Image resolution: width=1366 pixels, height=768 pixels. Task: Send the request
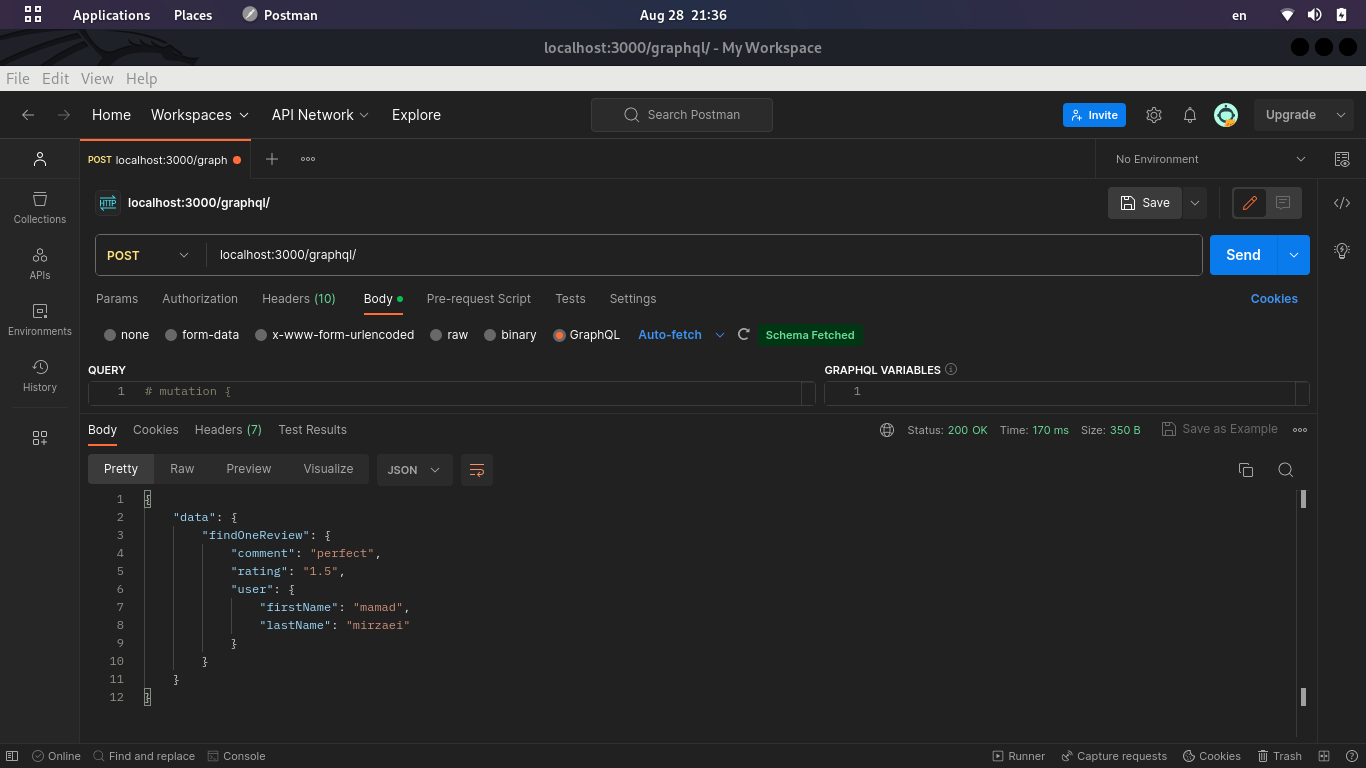click(x=1243, y=255)
